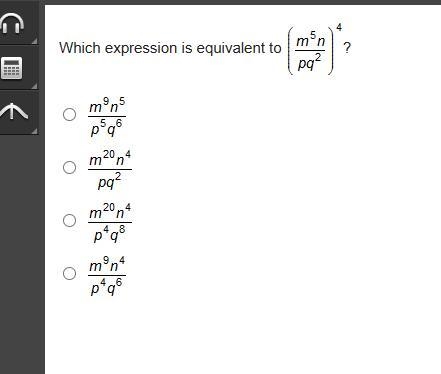441x374 pixels.
Task: Click the fraction label m⁹n⁵ over p⁵q⁶
Action: pyautogui.click(x=107, y=117)
